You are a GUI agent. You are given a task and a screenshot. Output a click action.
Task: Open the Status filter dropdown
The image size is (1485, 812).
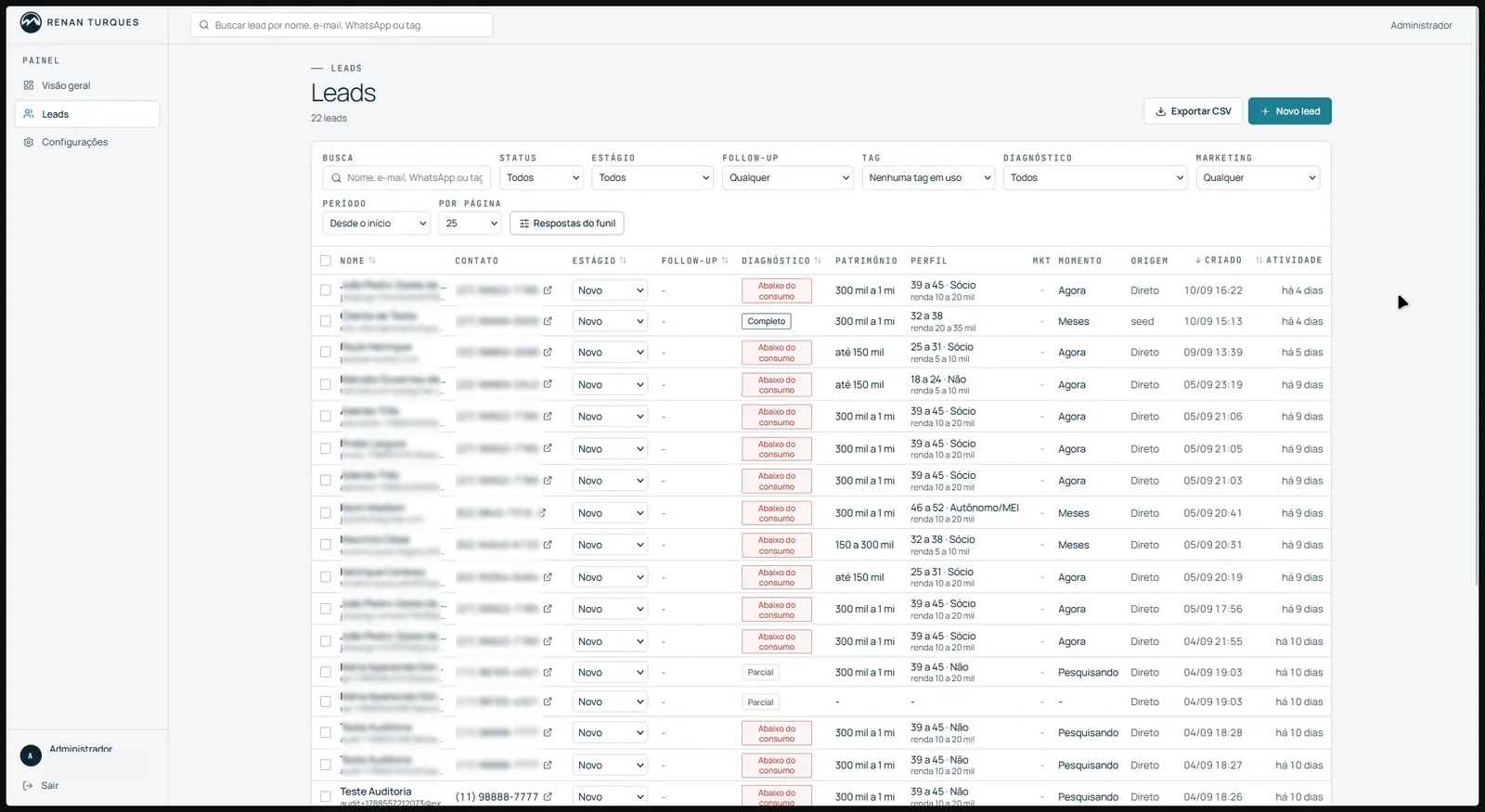[x=542, y=178]
